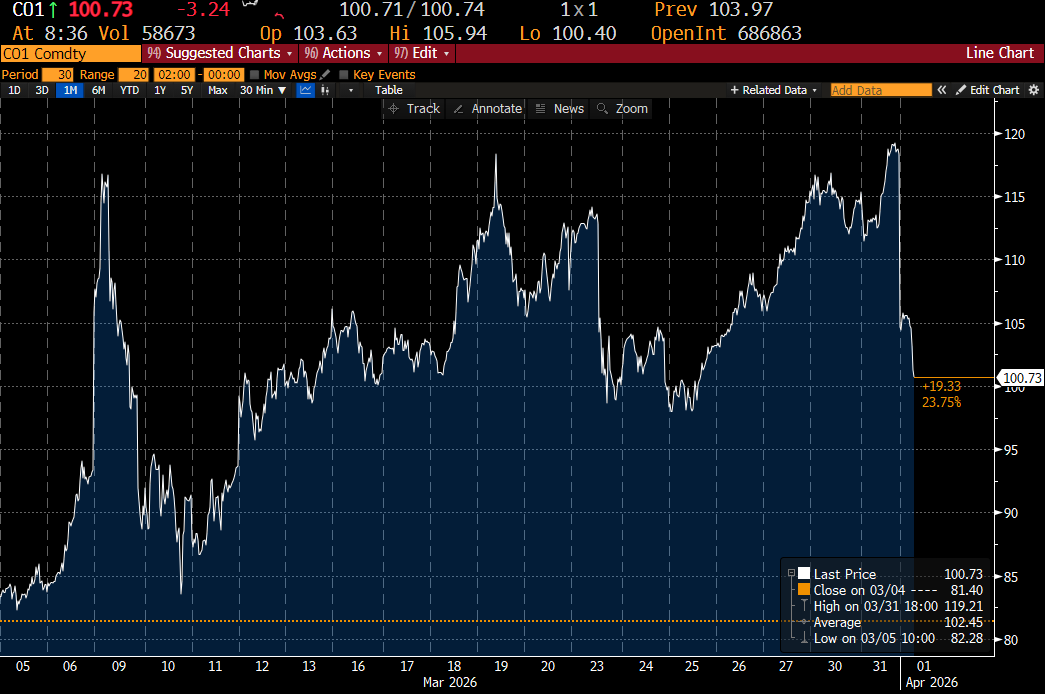Click the Last Price white color swatch
1045x694 pixels.
[804, 573]
